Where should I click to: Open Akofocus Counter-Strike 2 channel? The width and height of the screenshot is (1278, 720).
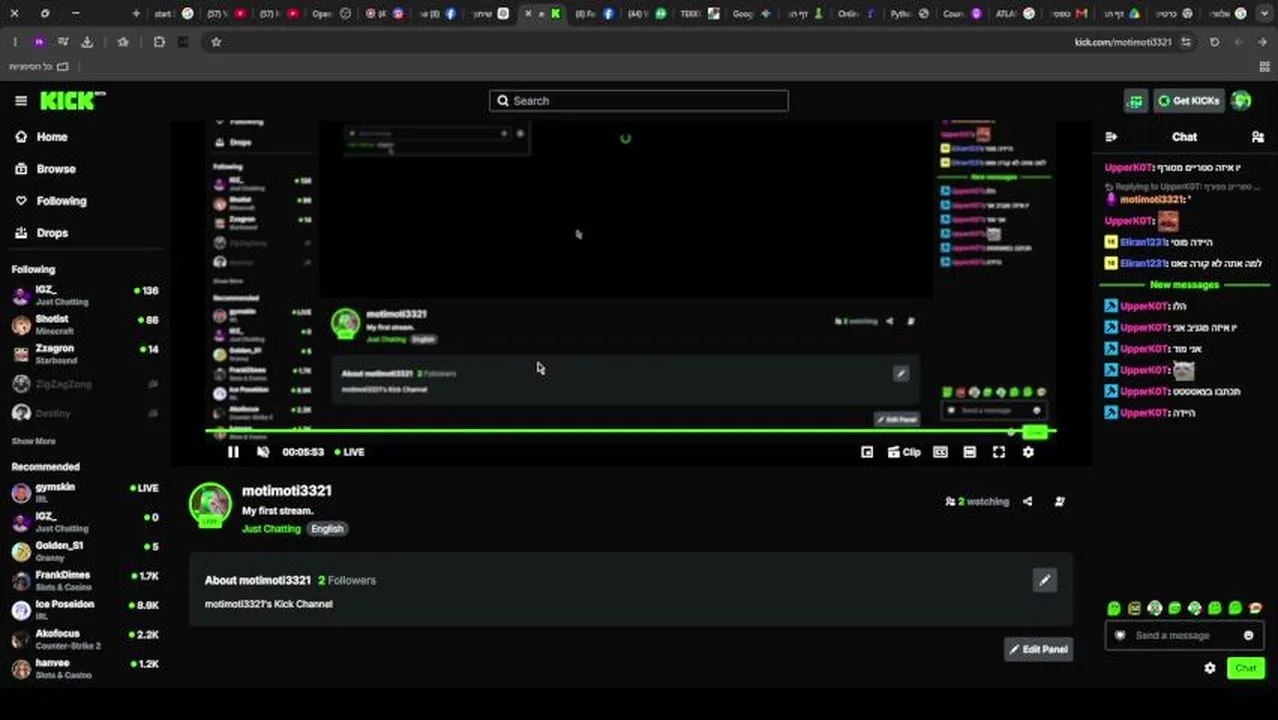(84, 639)
